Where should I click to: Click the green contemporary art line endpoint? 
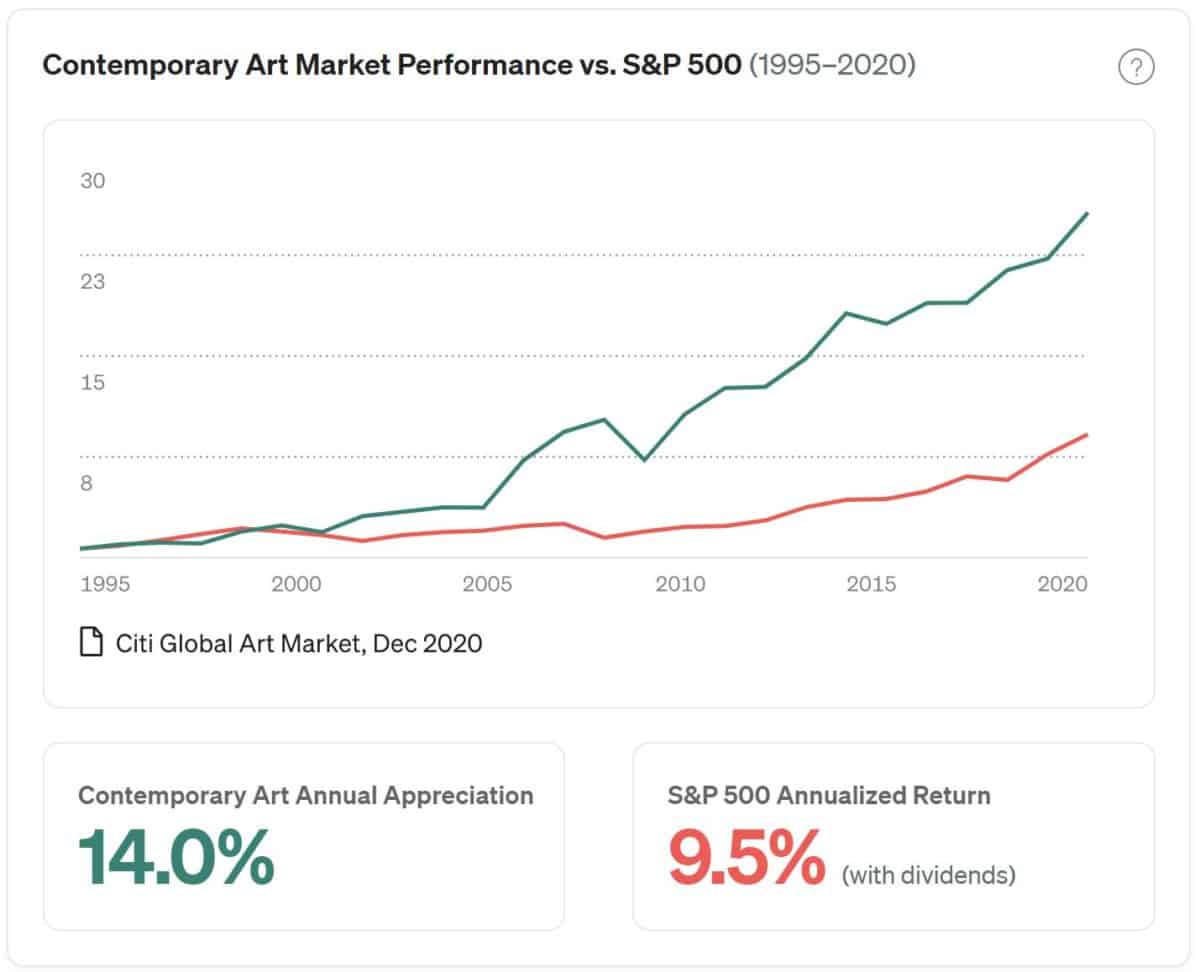pyautogui.click(x=1087, y=214)
